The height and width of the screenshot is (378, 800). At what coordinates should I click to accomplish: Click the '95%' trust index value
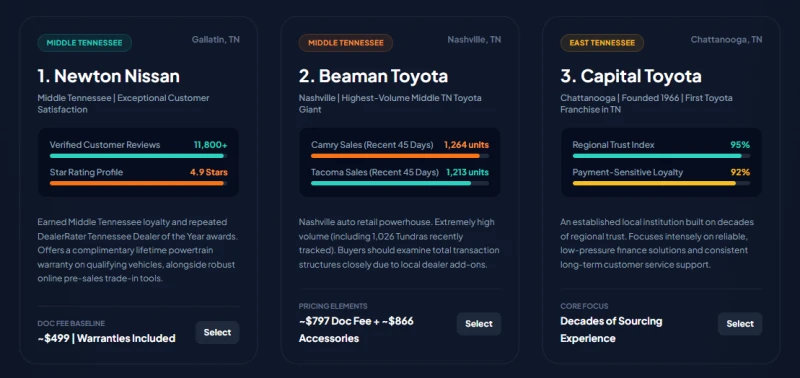740,145
